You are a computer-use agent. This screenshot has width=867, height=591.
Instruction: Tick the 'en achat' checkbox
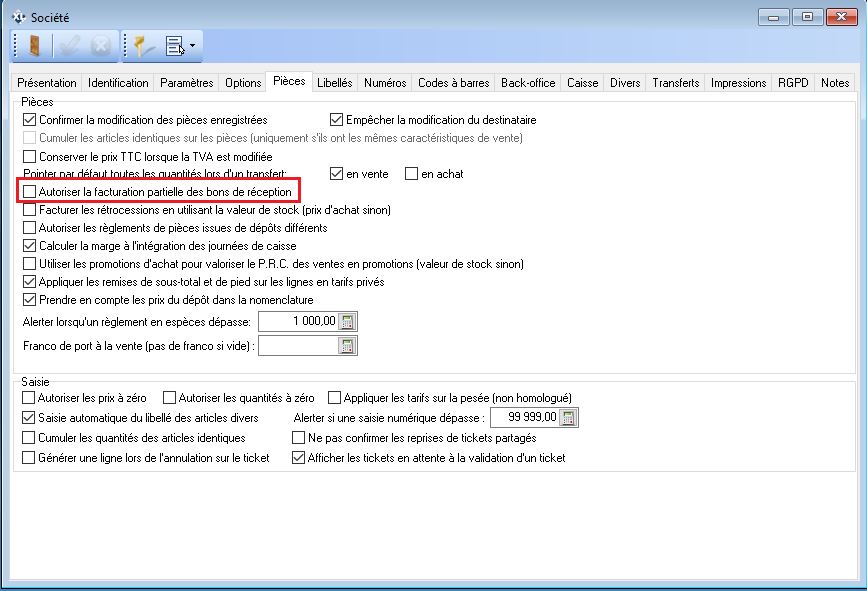(411, 174)
